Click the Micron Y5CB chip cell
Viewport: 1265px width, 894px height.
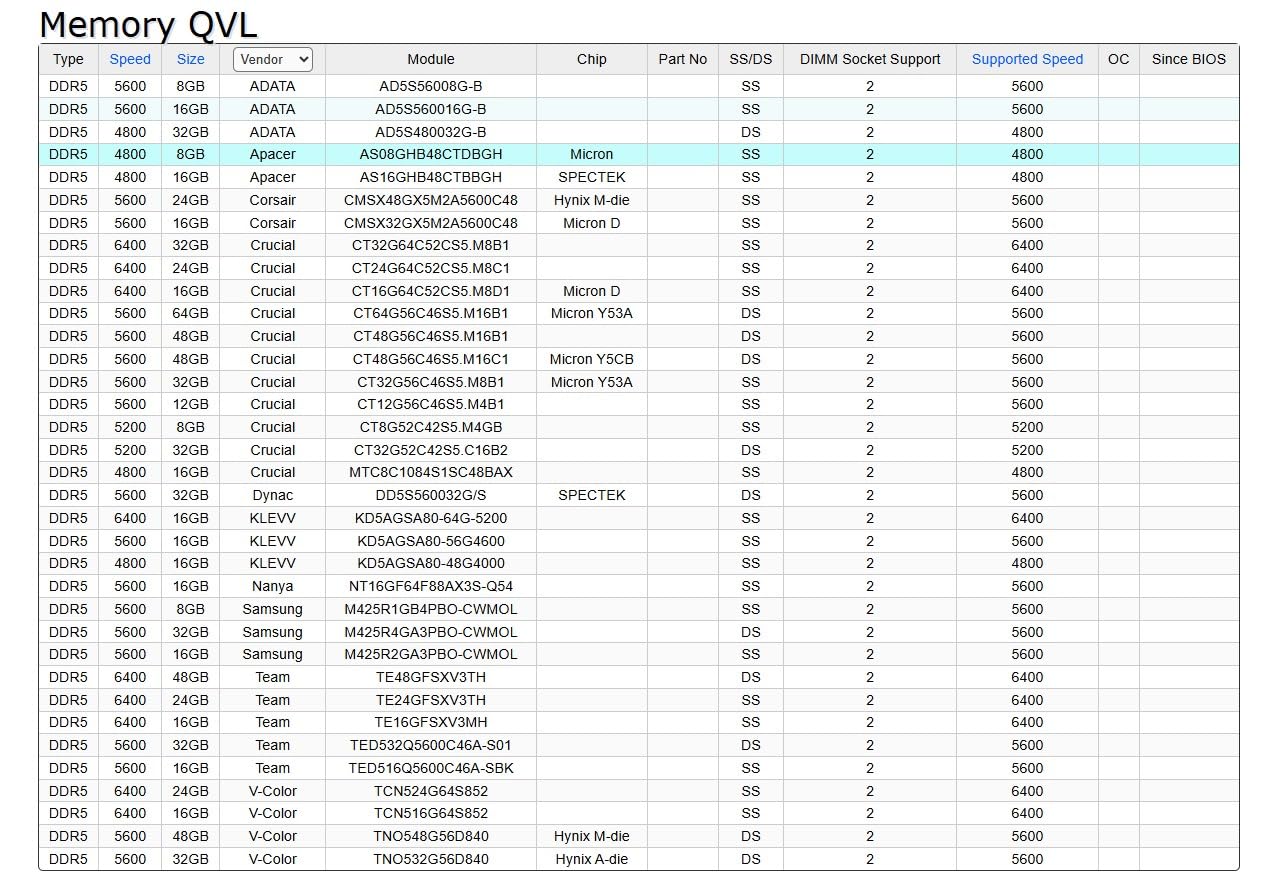click(592, 359)
